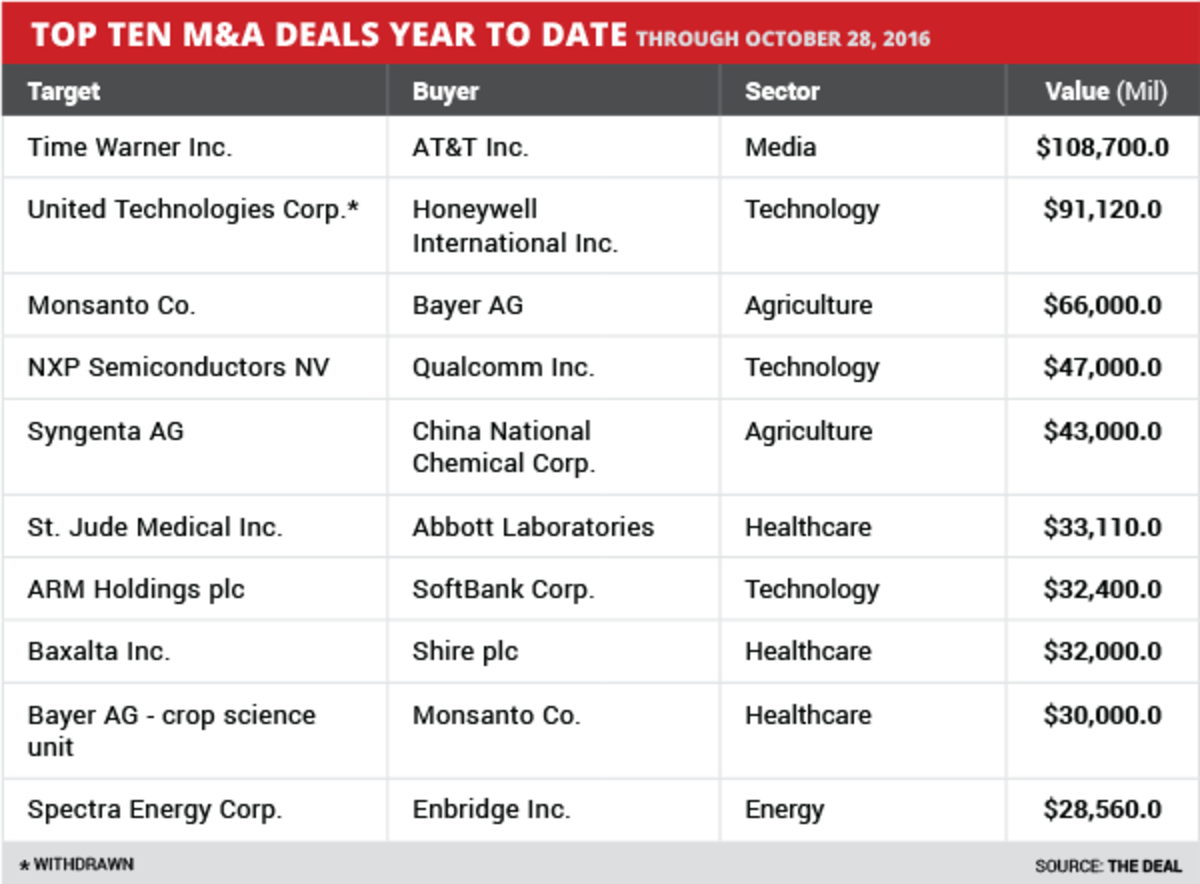Click the SoftBank Corp. buyer cell
Image resolution: width=1200 pixels, height=884 pixels.
tap(503, 589)
